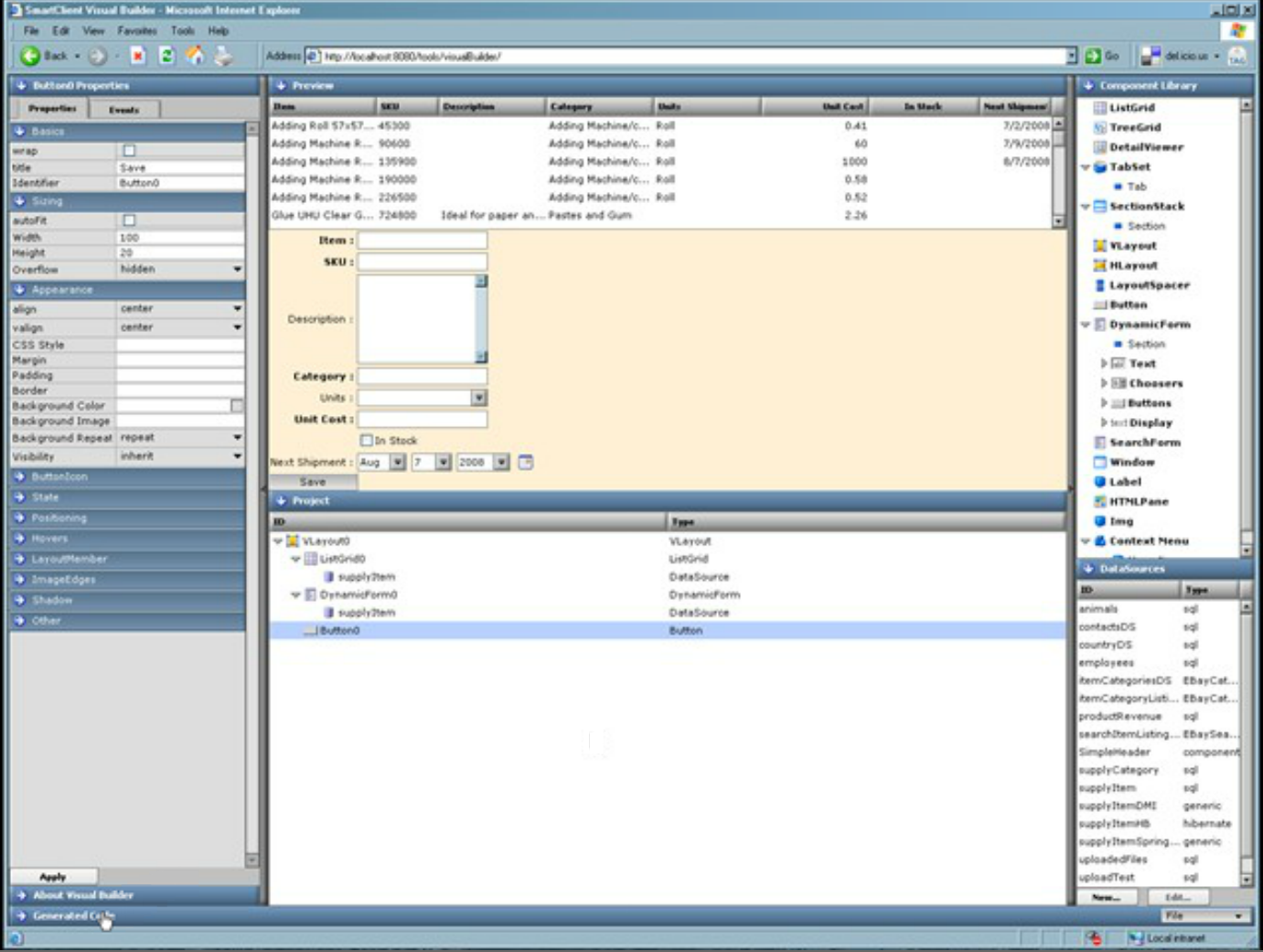Select the SearchForm component icon
Screen dimensions: 1263x952
[x=1137, y=442]
